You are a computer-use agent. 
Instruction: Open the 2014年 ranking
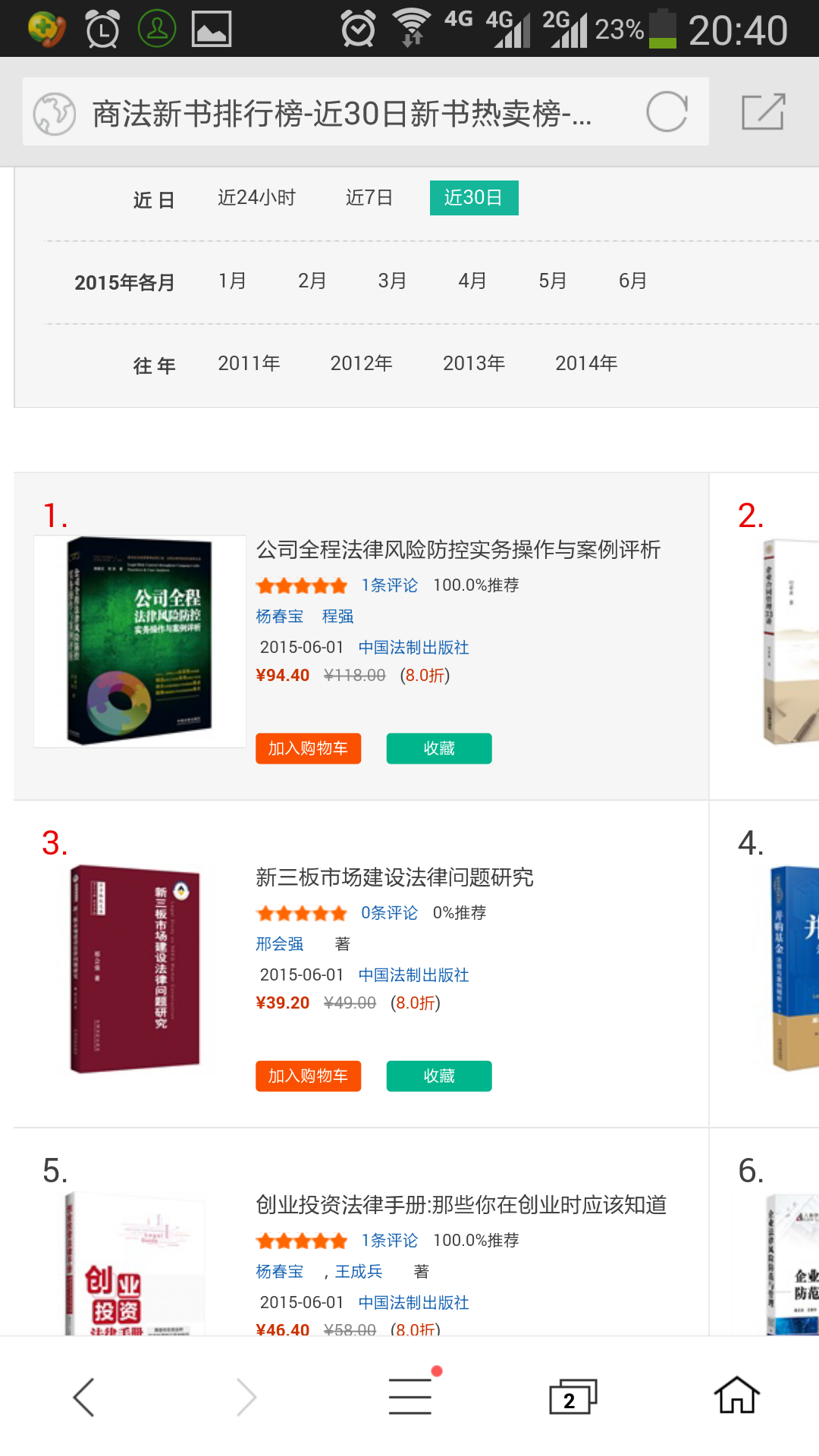pos(586,363)
